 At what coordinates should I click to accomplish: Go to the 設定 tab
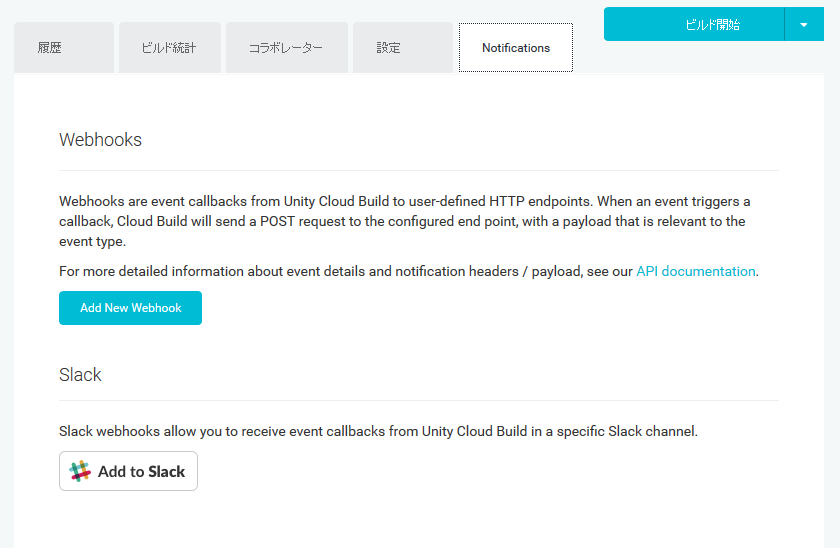click(x=403, y=48)
